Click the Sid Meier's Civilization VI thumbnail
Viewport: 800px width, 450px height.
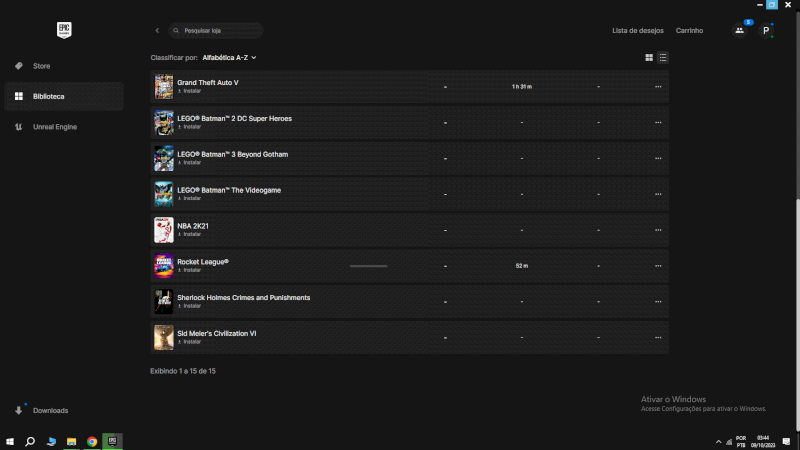[164, 337]
